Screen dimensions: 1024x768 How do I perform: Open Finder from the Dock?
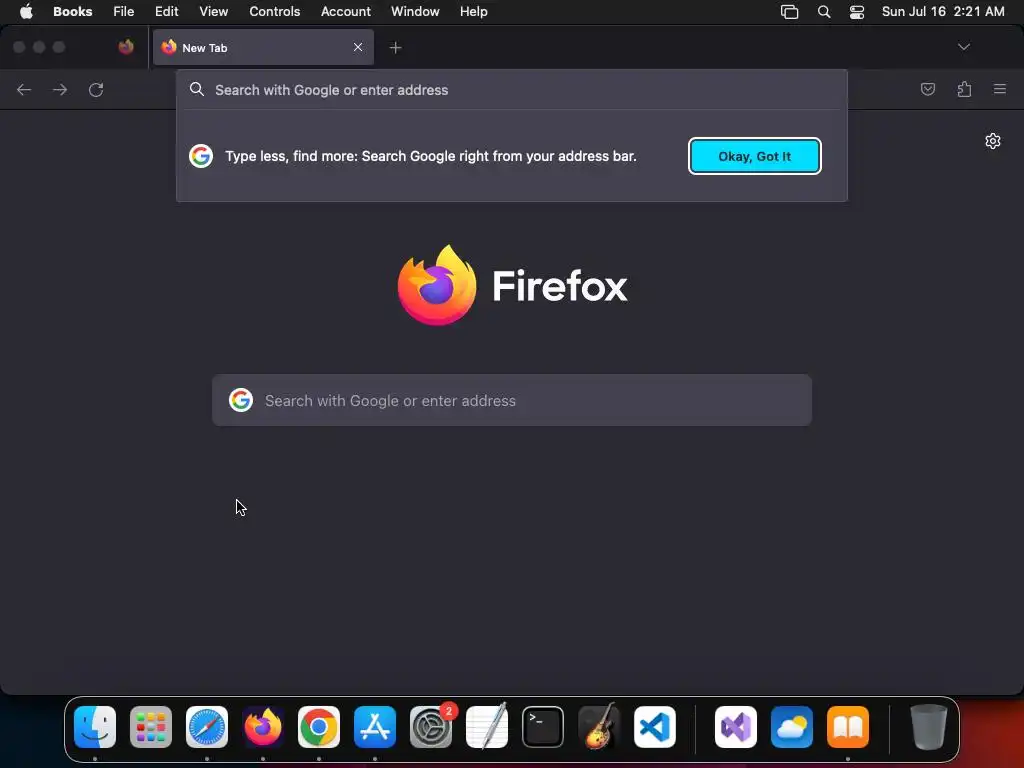(x=95, y=726)
